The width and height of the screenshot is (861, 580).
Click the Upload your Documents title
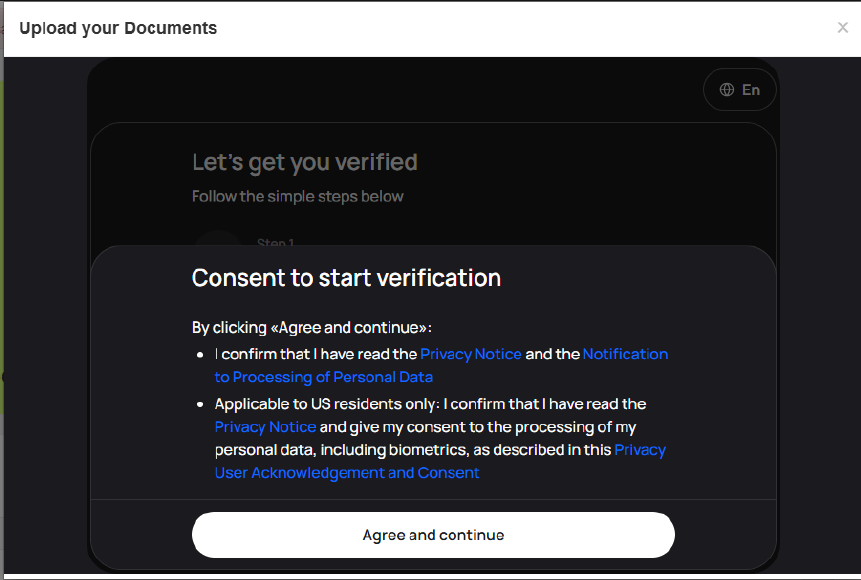tap(118, 28)
